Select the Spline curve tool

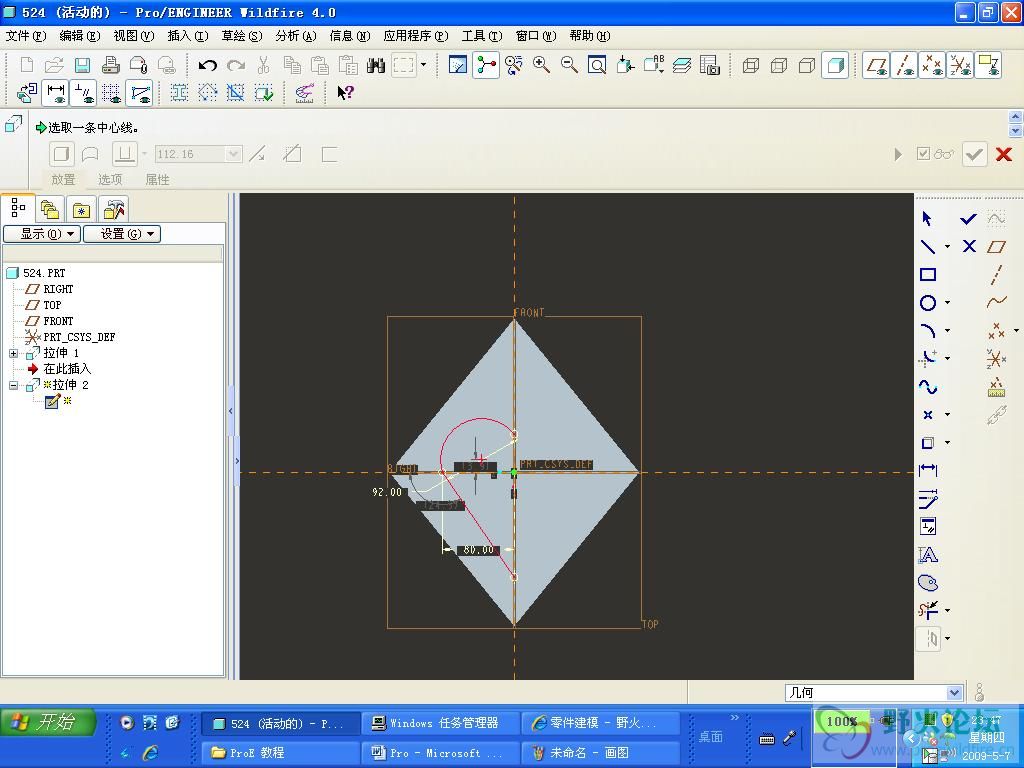pos(927,387)
